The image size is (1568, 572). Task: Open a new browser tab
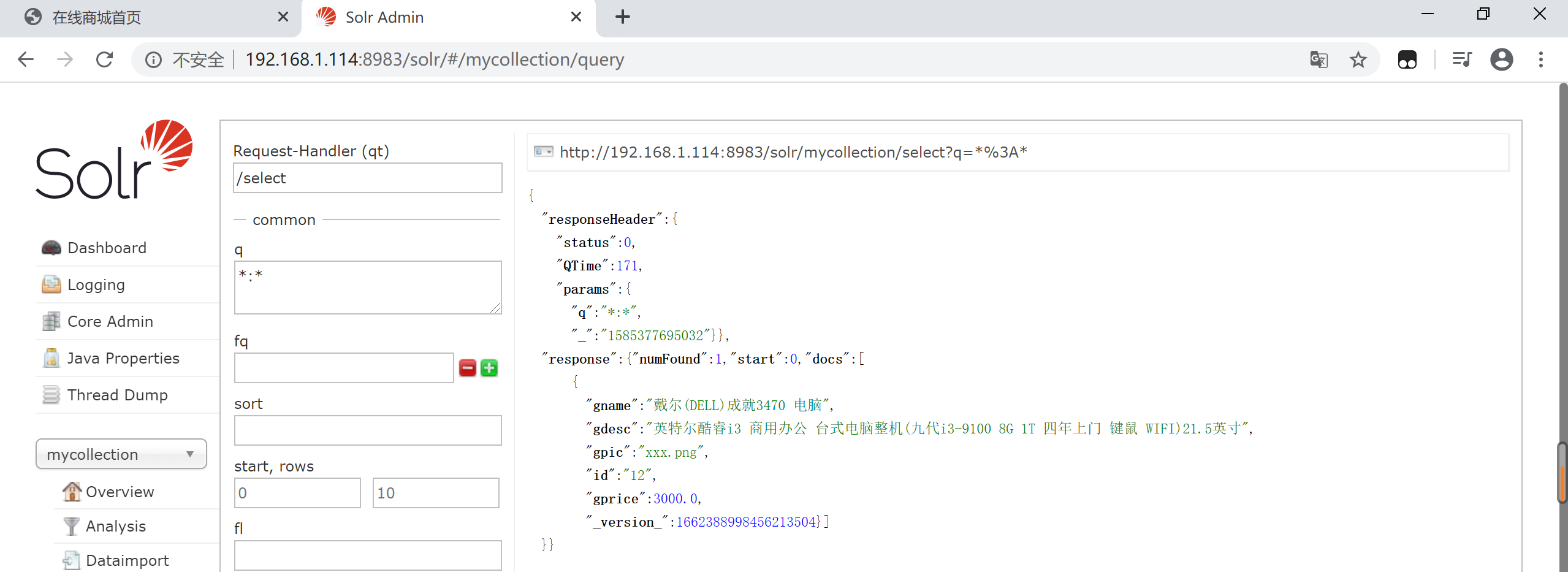pyautogui.click(x=622, y=17)
